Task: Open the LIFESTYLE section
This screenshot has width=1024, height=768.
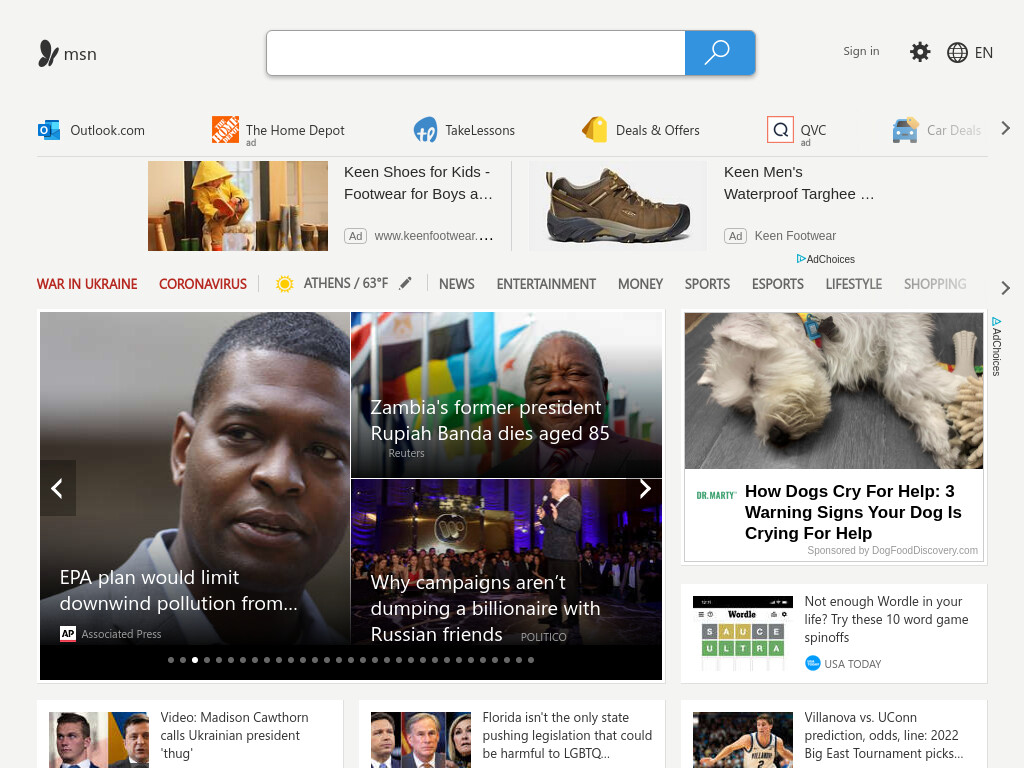Action: click(854, 284)
